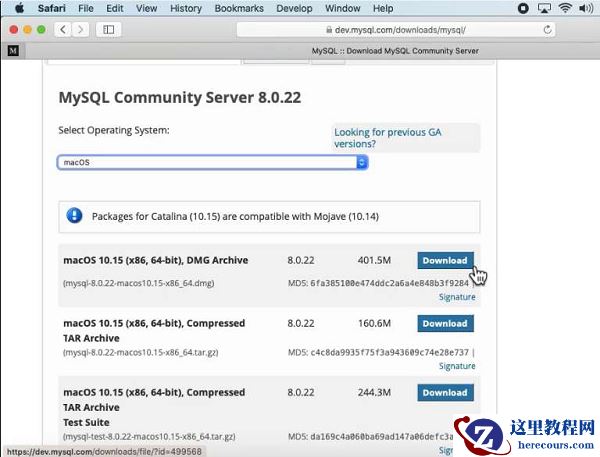Image resolution: width=600 pixels, height=457 pixels.
Task: Click the DMG Archive package title
Action: pos(156,260)
